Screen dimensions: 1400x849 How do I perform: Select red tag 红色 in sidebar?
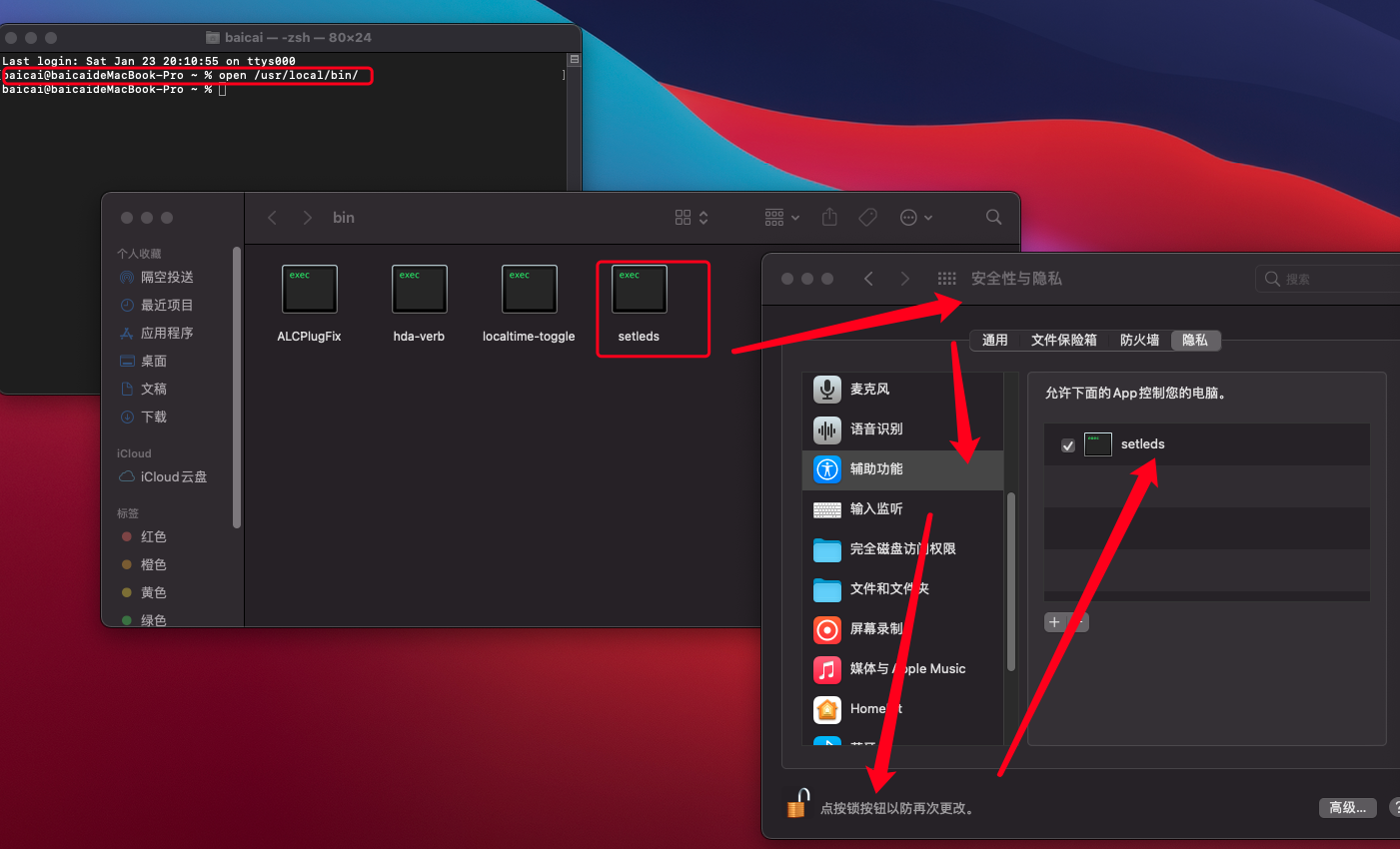(144, 536)
